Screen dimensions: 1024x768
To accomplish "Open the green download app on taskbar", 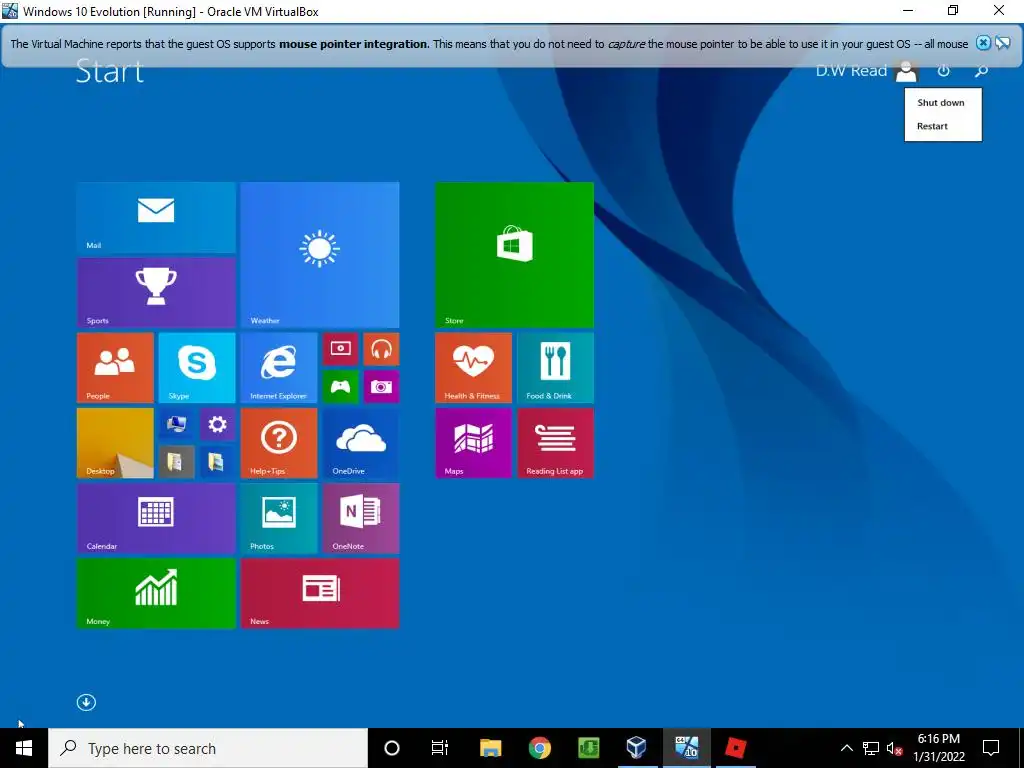I will (x=588, y=748).
